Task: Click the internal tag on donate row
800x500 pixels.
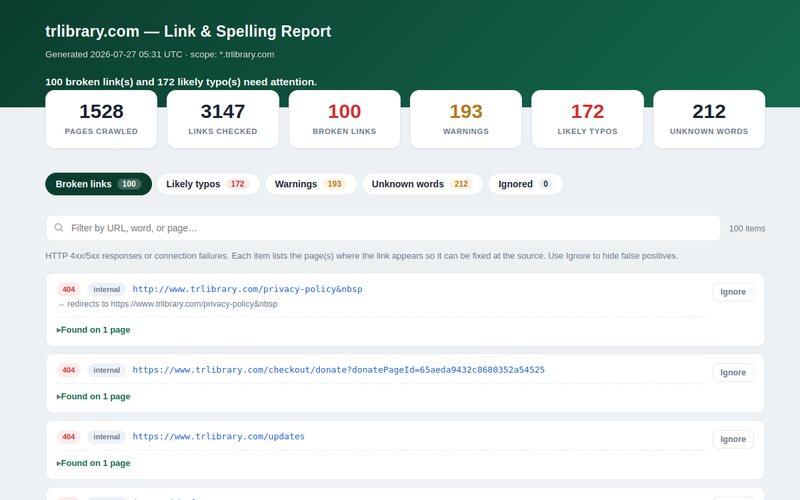Action: 107,370
